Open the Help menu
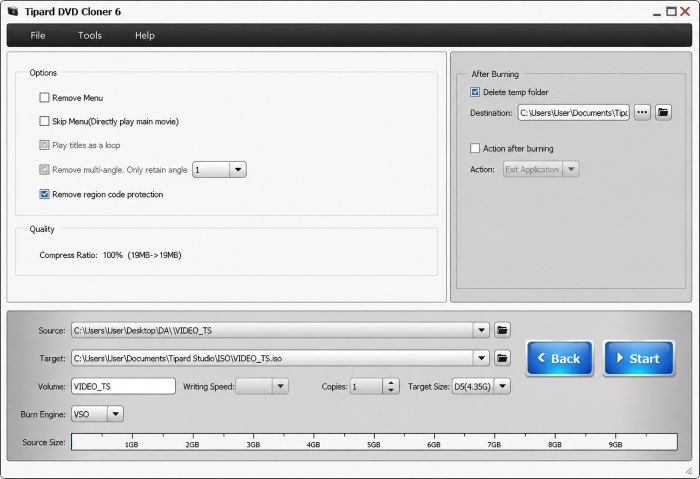The image size is (700, 479). click(145, 35)
